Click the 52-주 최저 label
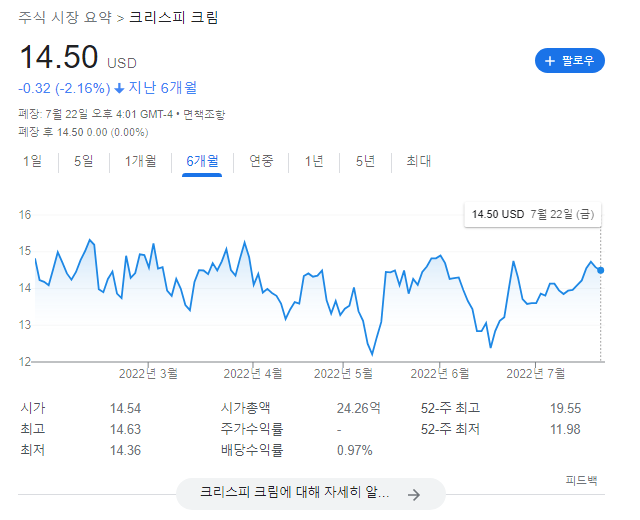640x520 pixels. pos(450,429)
